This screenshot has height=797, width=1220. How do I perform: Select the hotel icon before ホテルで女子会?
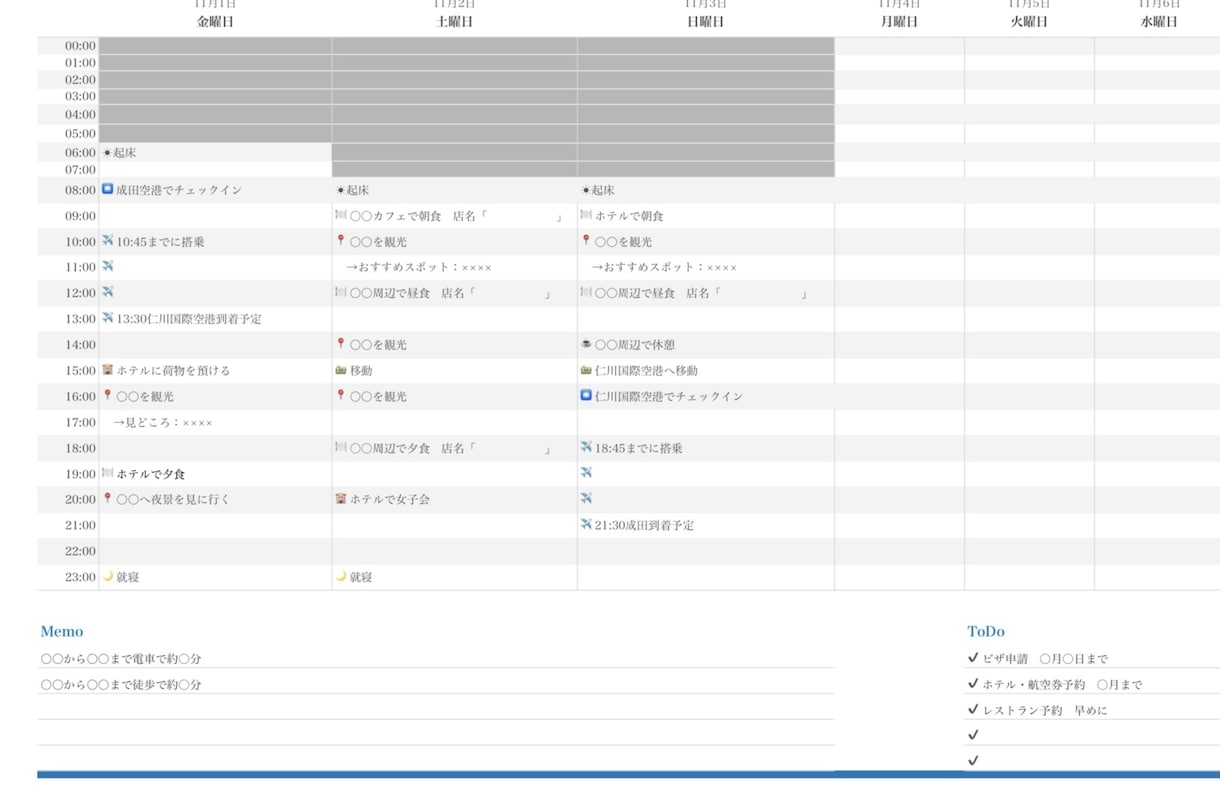coord(340,499)
